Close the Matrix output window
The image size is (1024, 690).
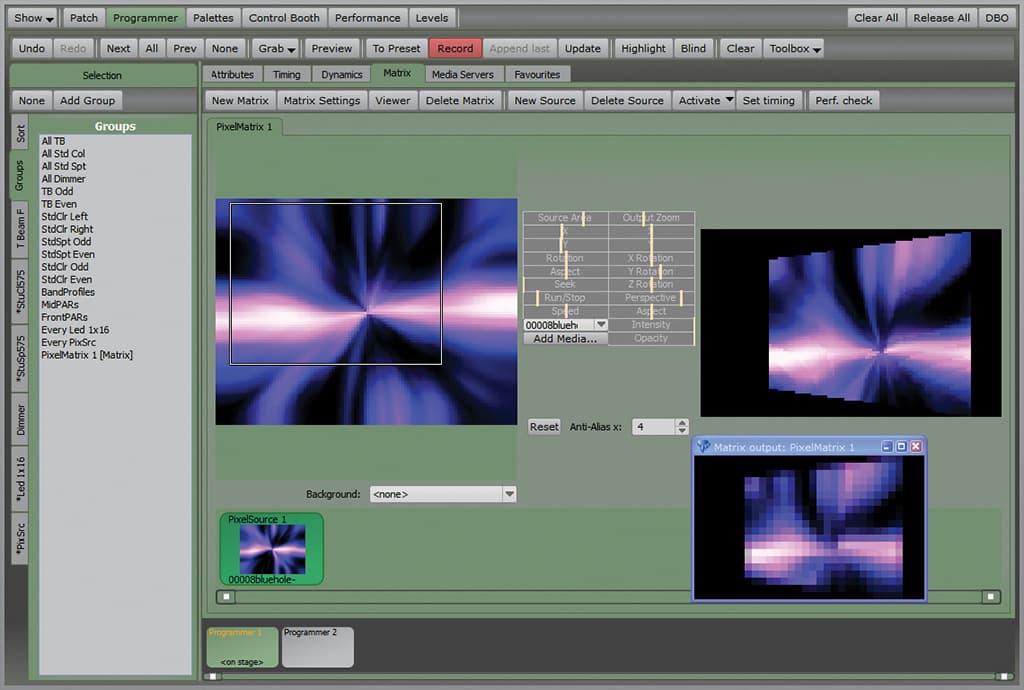tap(916, 447)
